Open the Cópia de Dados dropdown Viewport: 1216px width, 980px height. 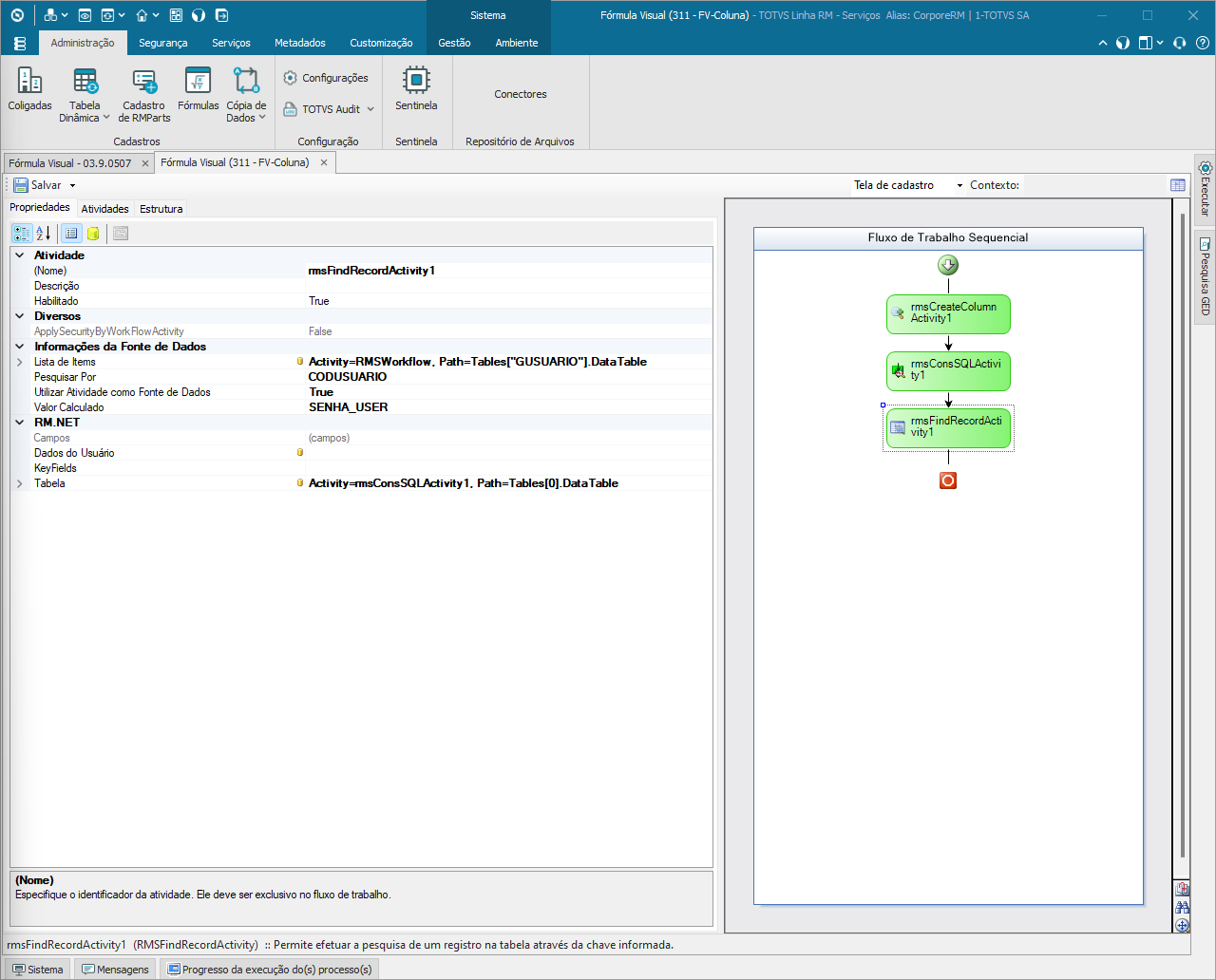tap(262, 118)
